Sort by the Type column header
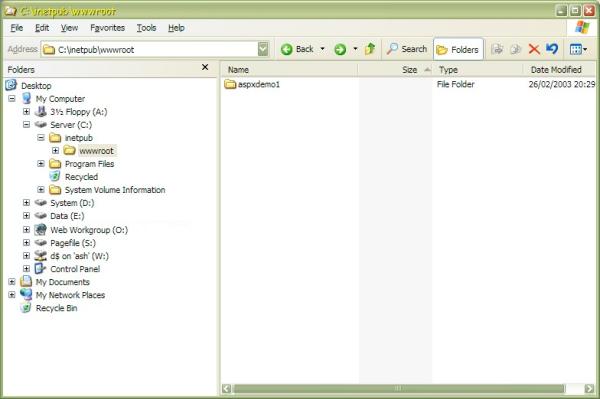The width and height of the screenshot is (600, 399). point(478,70)
